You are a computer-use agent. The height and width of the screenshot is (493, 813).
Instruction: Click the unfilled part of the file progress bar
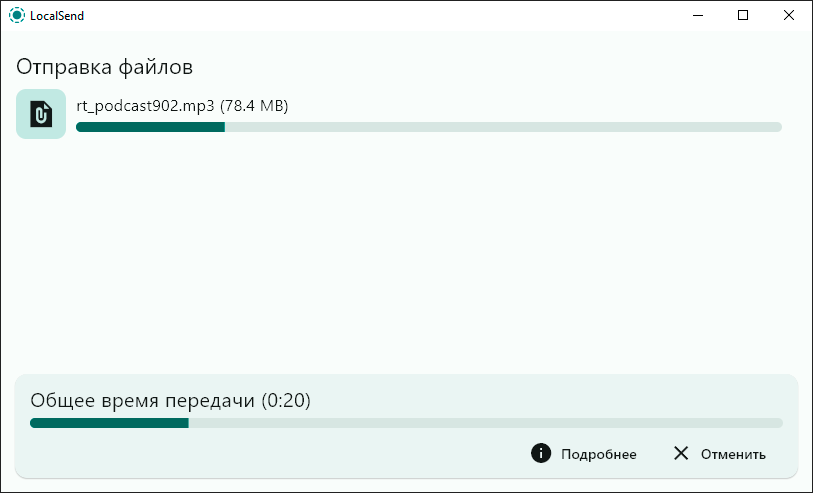point(500,127)
